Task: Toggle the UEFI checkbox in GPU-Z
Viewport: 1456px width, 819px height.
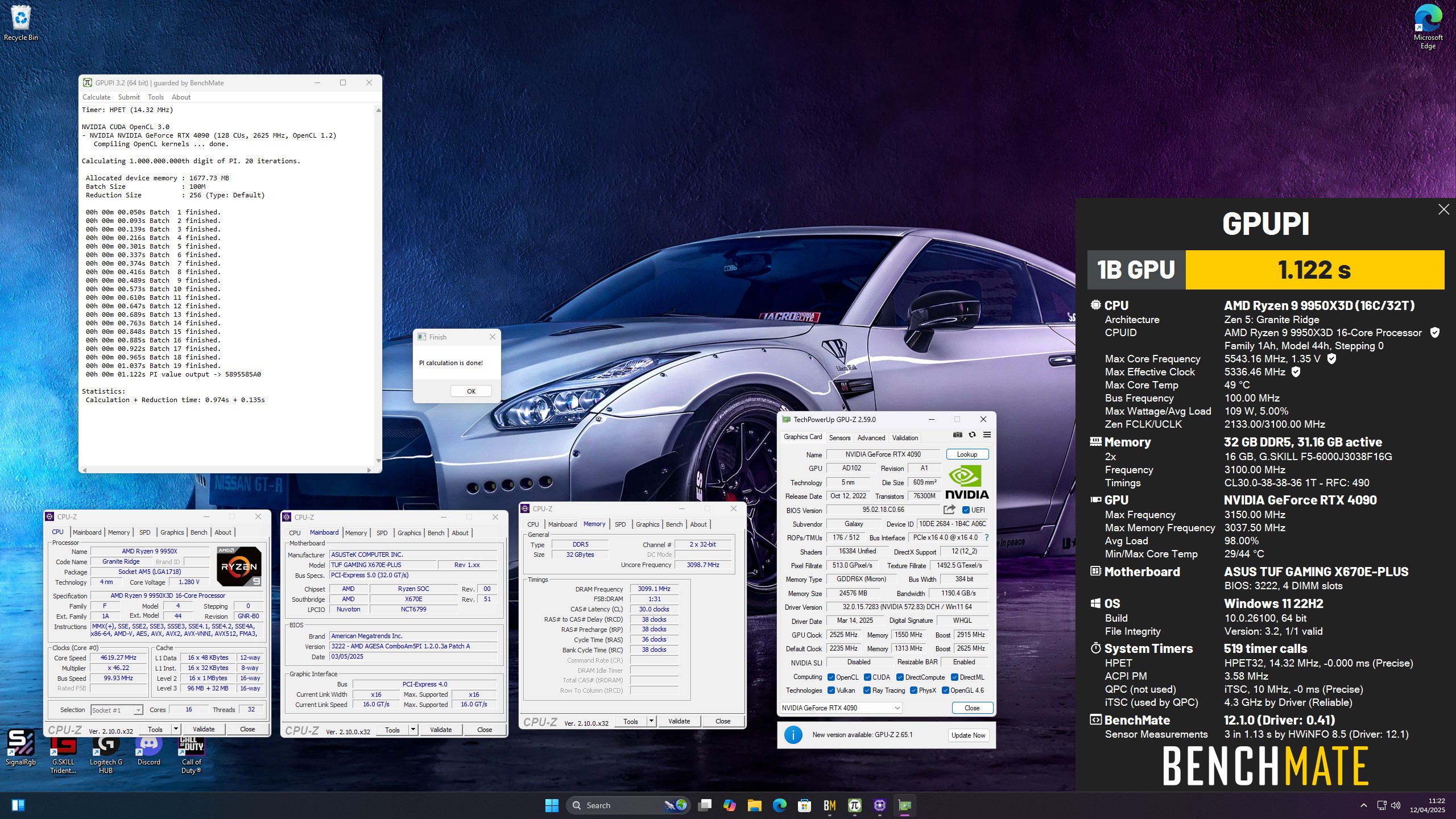Action: [x=966, y=510]
